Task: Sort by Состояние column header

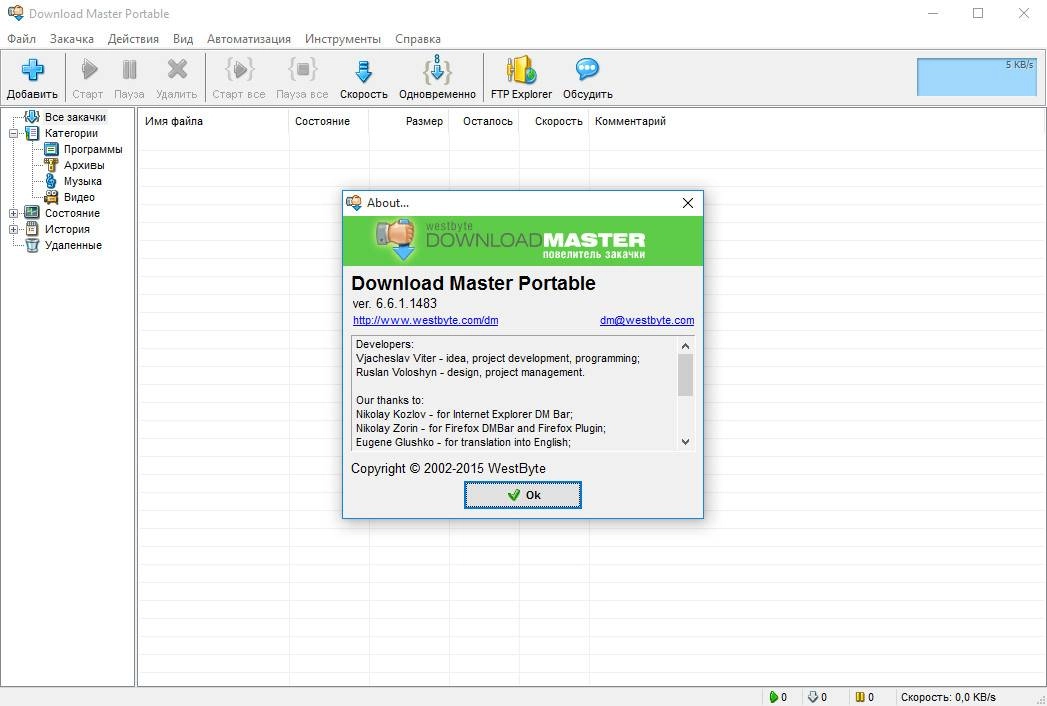Action: click(x=329, y=121)
